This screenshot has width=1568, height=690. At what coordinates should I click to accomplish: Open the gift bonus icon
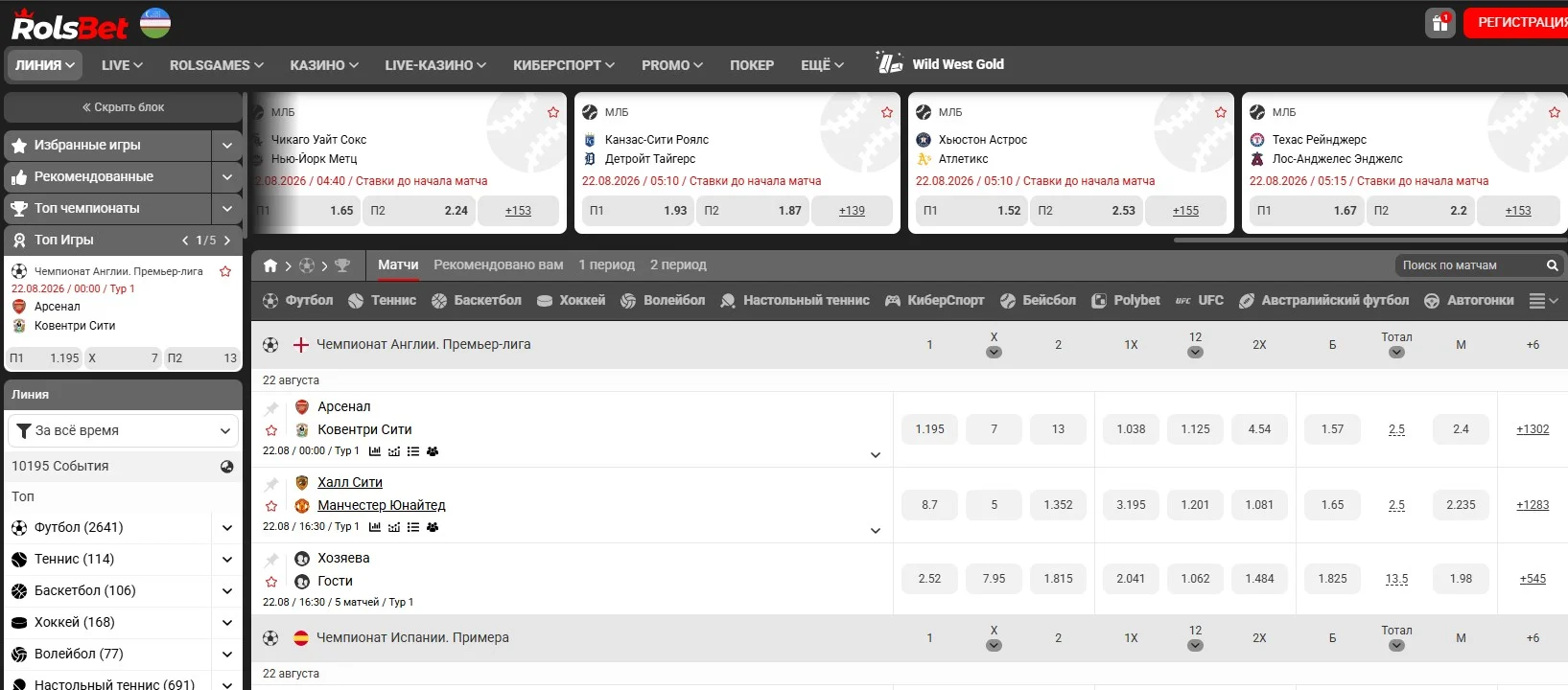click(x=1439, y=23)
